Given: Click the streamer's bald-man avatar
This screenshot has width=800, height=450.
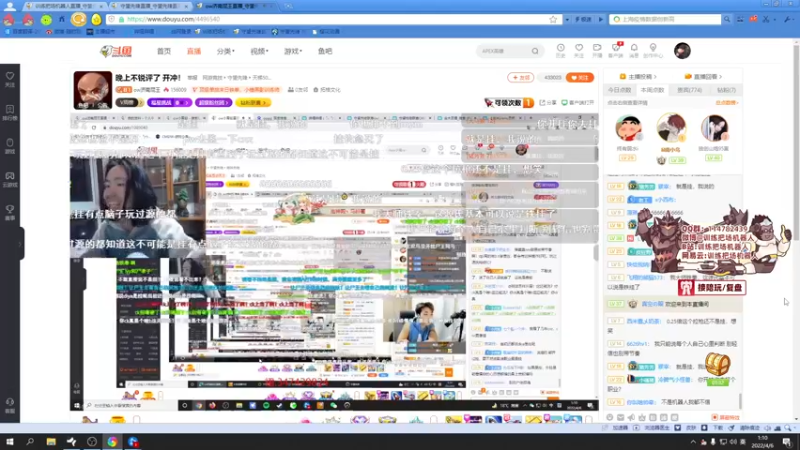Looking at the screenshot, I should point(93,90).
